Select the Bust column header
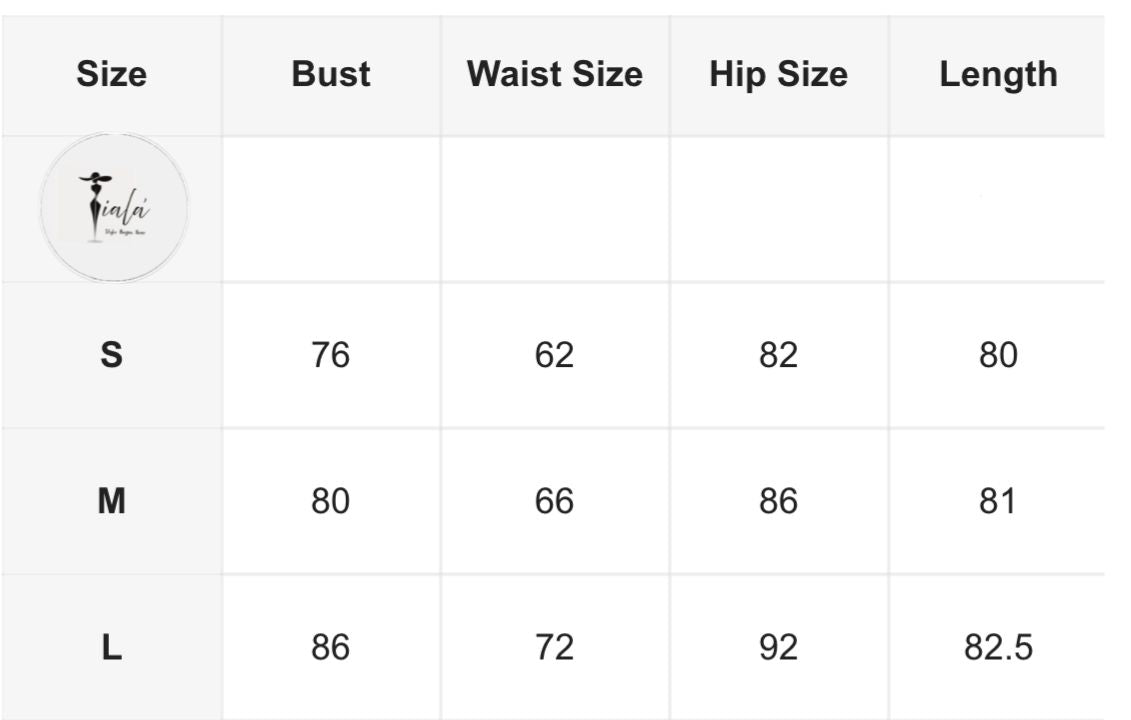The image size is (1131, 720). 331,74
